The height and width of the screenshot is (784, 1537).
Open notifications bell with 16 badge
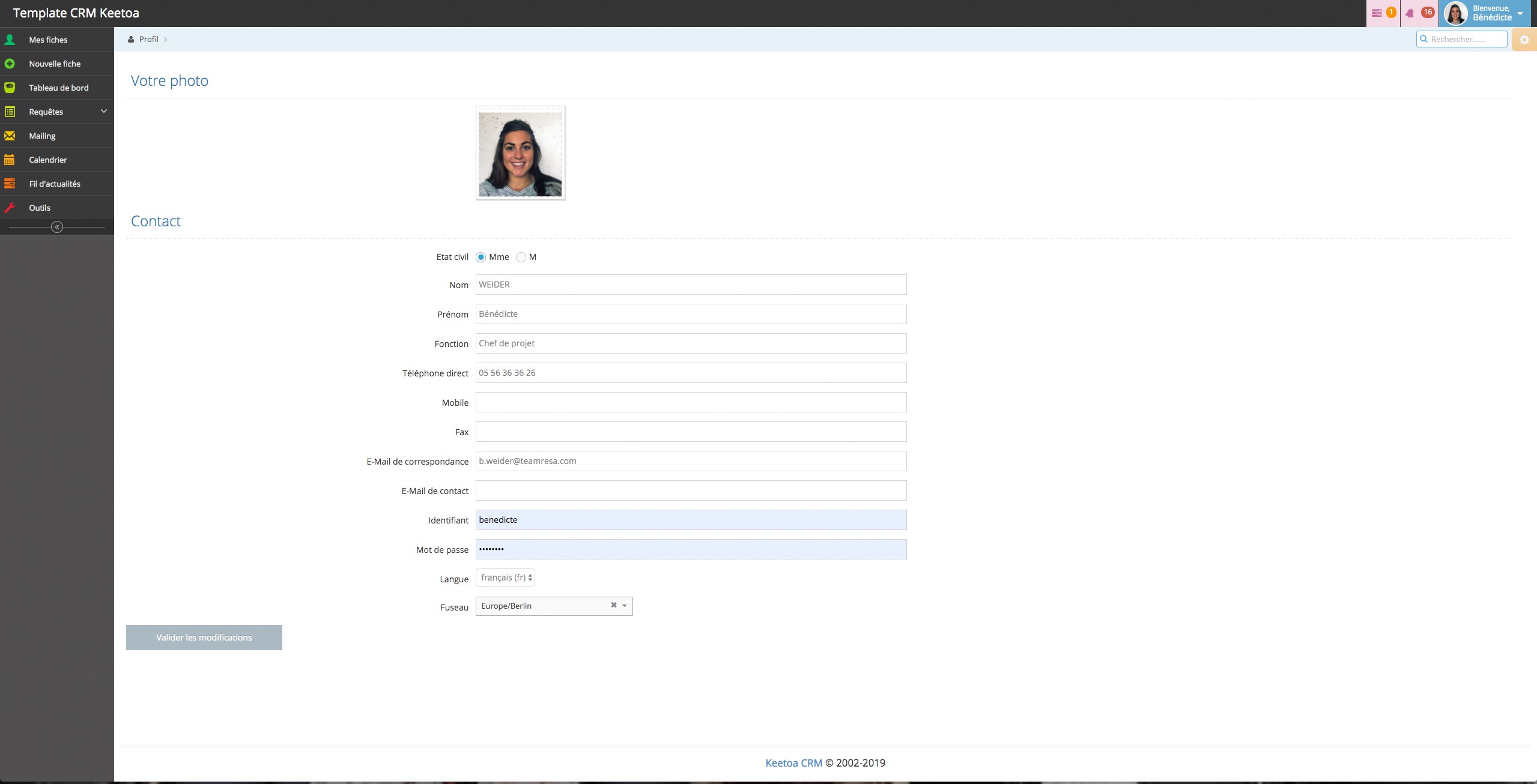tap(1410, 13)
